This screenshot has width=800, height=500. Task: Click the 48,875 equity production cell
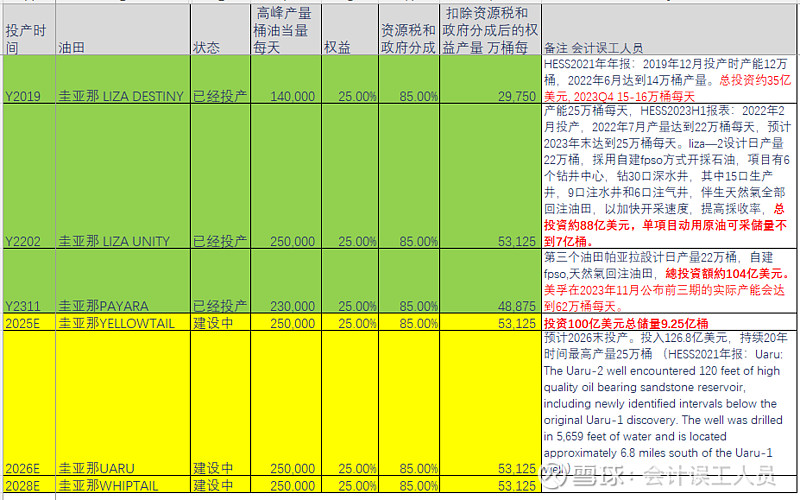[490, 281]
